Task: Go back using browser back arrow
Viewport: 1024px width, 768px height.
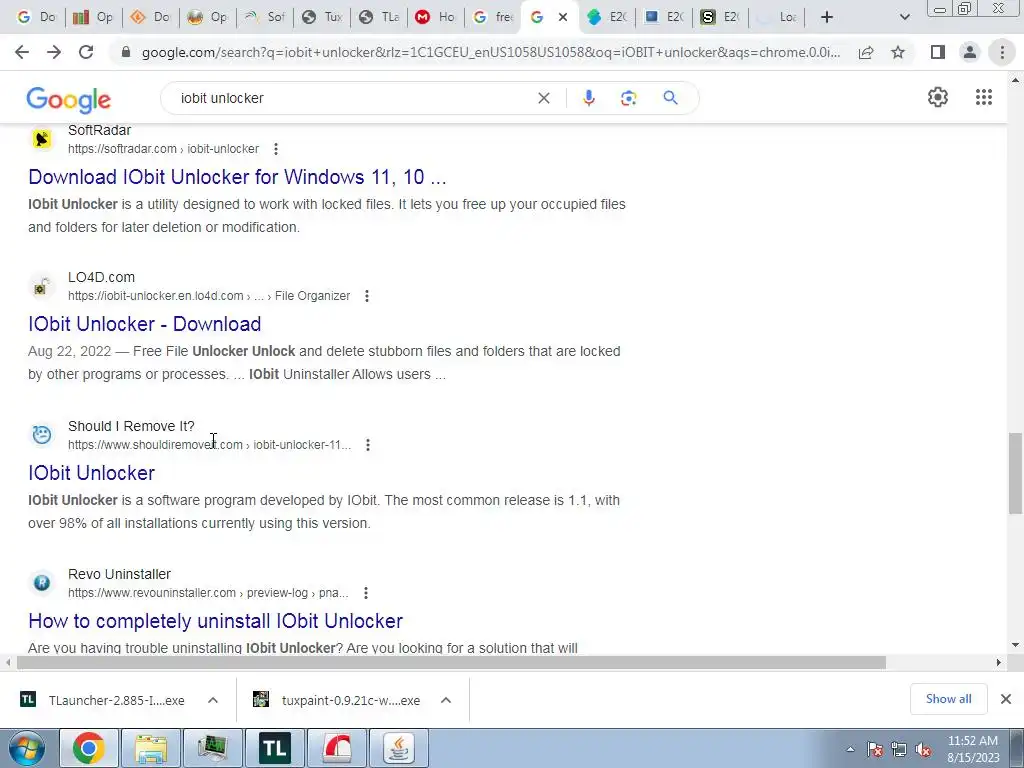Action: coord(22,52)
